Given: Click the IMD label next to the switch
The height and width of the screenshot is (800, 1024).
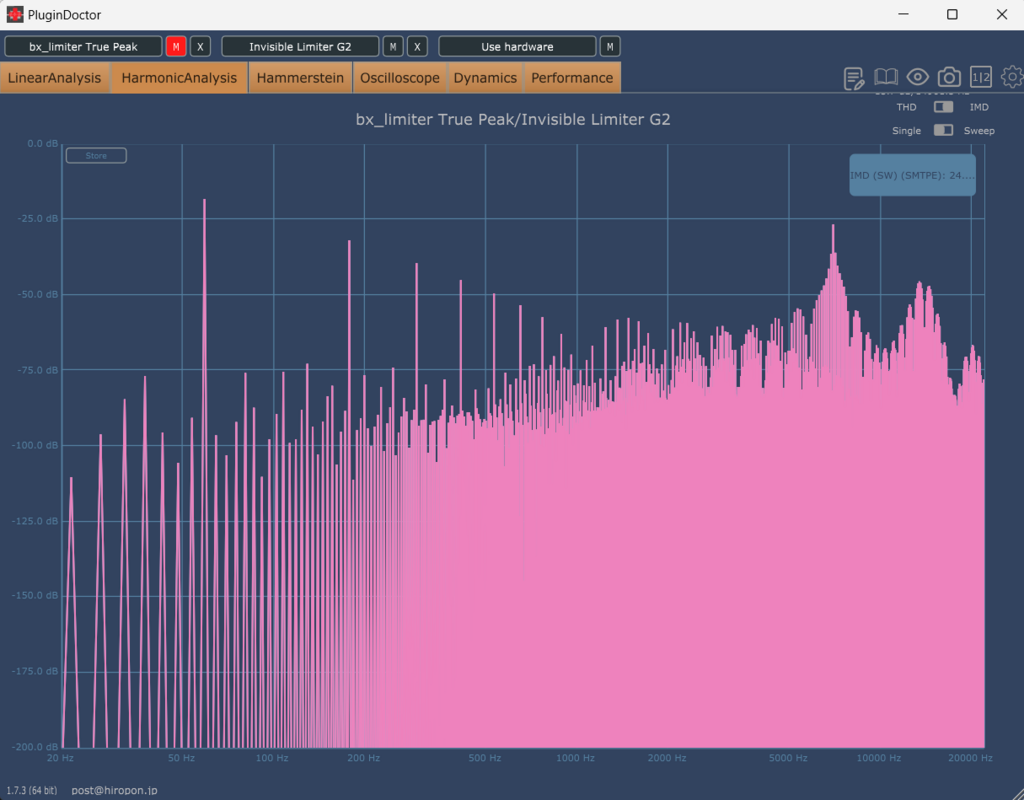Looking at the screenshot, I should pyautogui.click(x=979, y=107).
